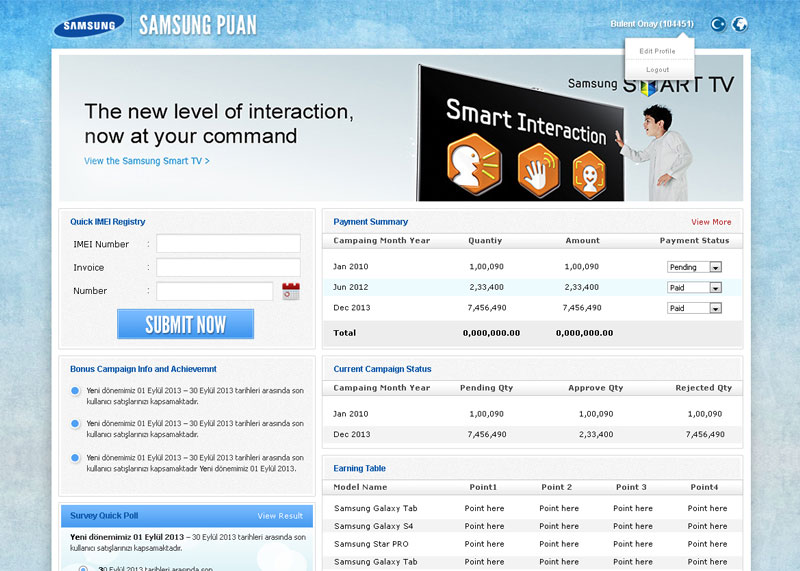The width and height of the screenshot is (800, 571).
Task: Click the Total row label
Action: 344,333
